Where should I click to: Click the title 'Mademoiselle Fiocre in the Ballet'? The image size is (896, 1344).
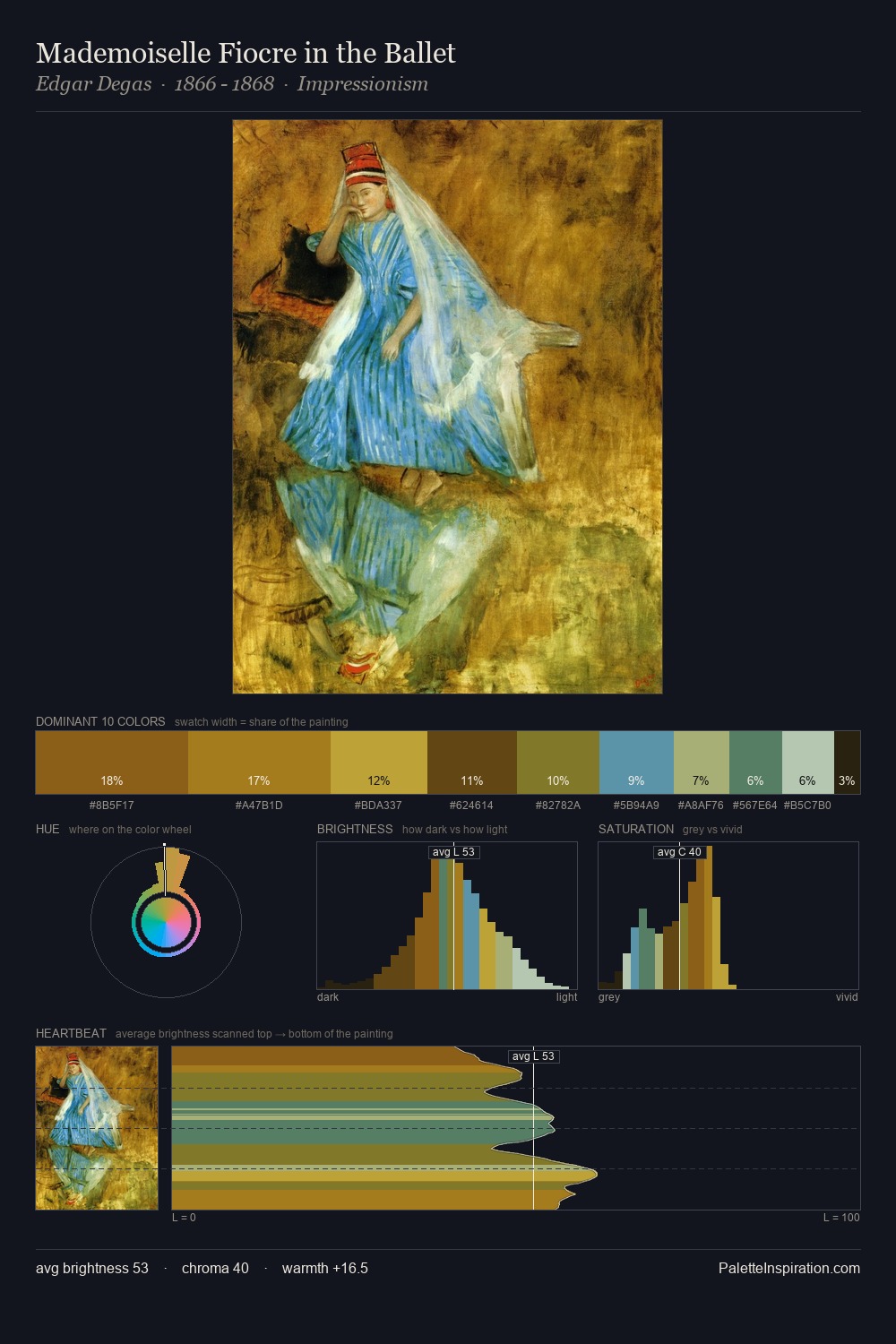click(x=246, y=53)
